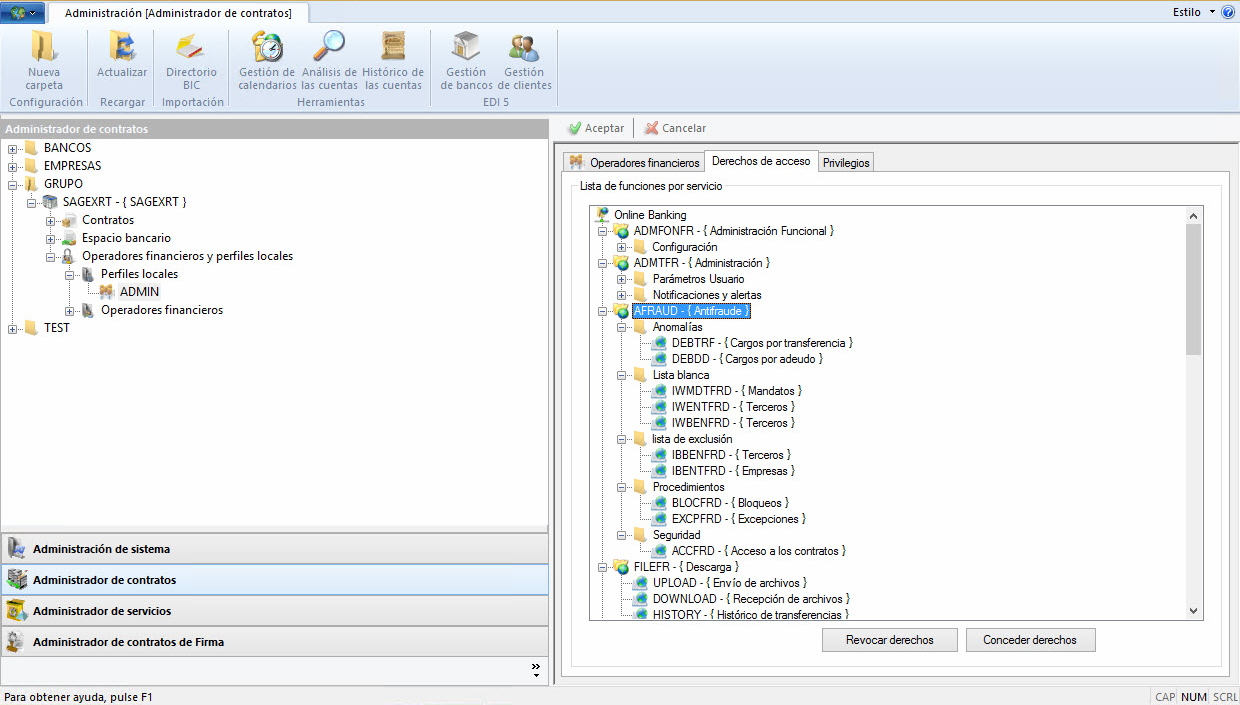
Task: Click the Actualizar reload icon
Action: (122, 48)
